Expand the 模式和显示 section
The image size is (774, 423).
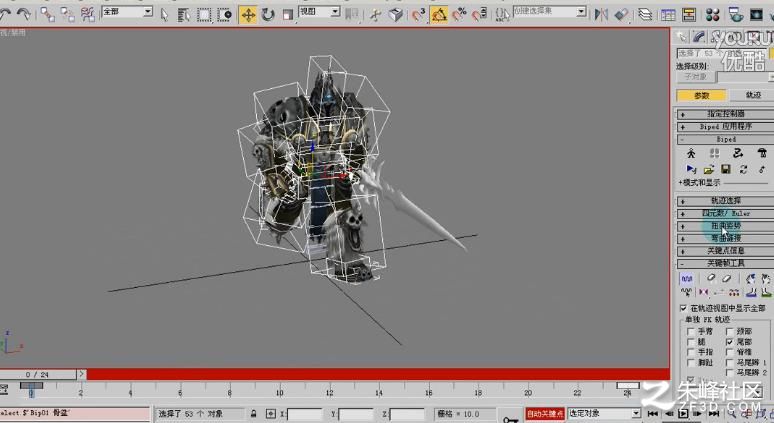(x=699, y=183)
